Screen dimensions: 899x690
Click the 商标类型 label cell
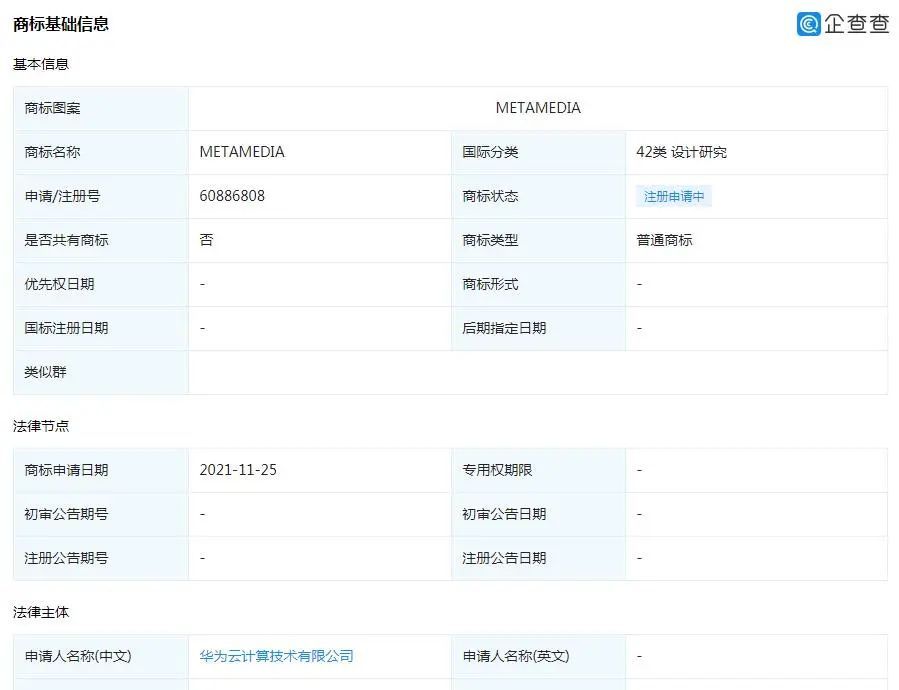pyautogui.click(x=538, y=240)
